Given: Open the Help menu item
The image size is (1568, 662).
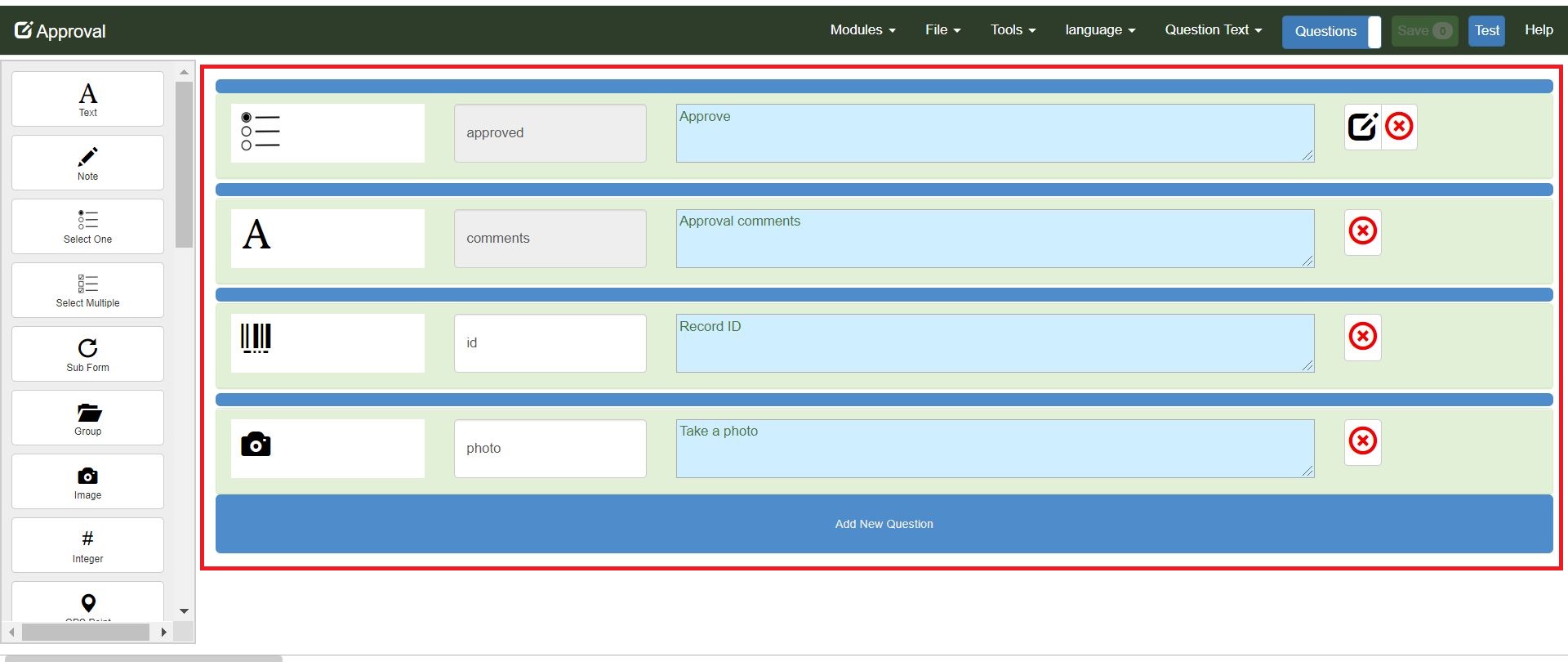Looking at the screenshot, I should pos(1539,30).
